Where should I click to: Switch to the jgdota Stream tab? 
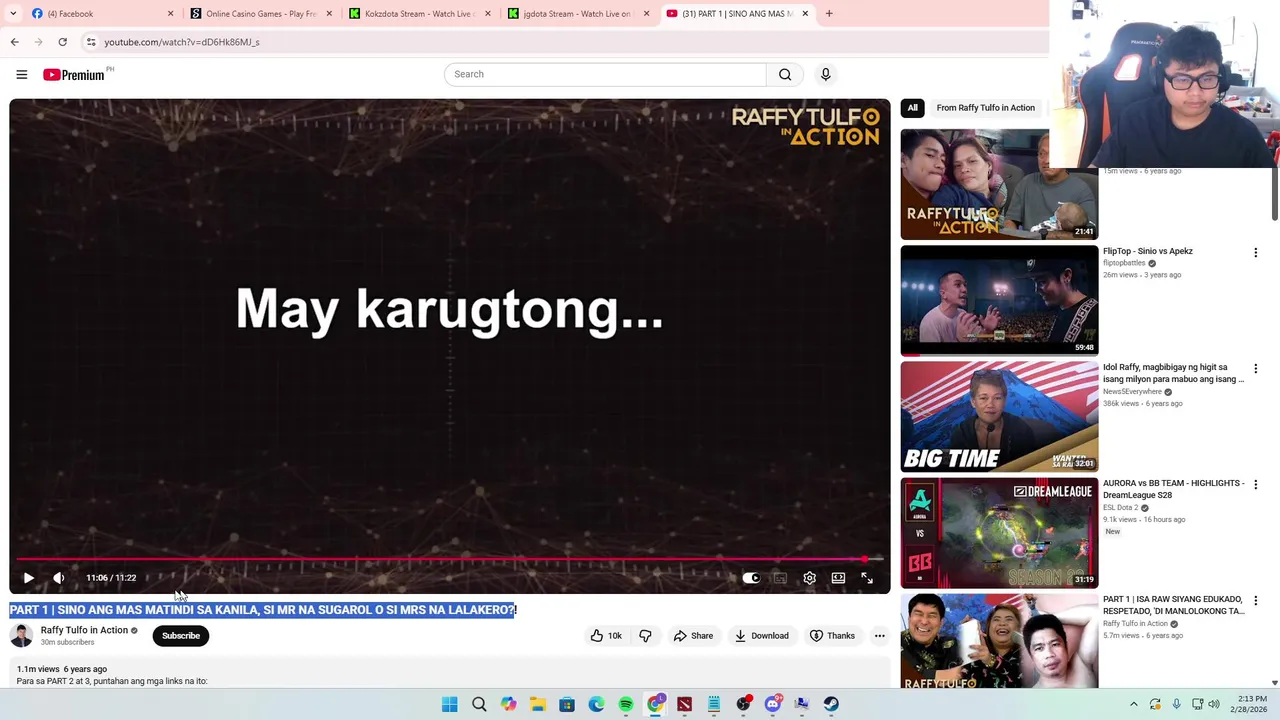click(x=577, y=14)
